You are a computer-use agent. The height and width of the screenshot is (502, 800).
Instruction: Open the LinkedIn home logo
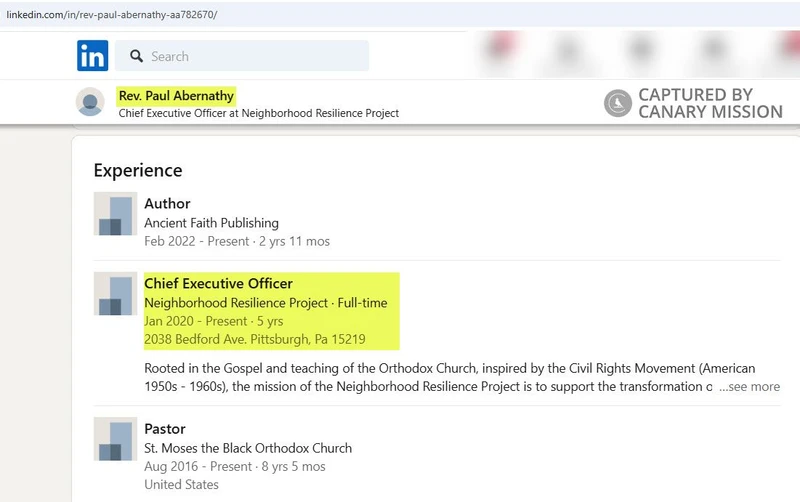pyautogui.click(x=92, y=56)
